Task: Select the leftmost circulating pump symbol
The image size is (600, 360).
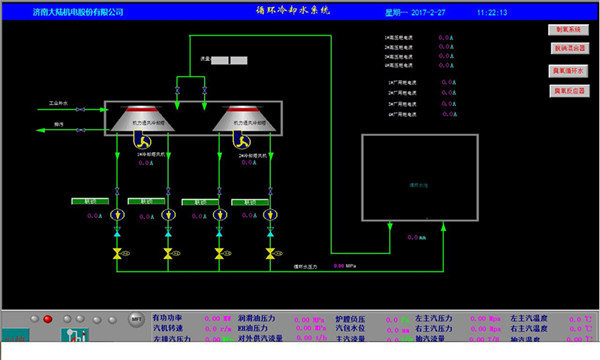Action: pos(117,215)
